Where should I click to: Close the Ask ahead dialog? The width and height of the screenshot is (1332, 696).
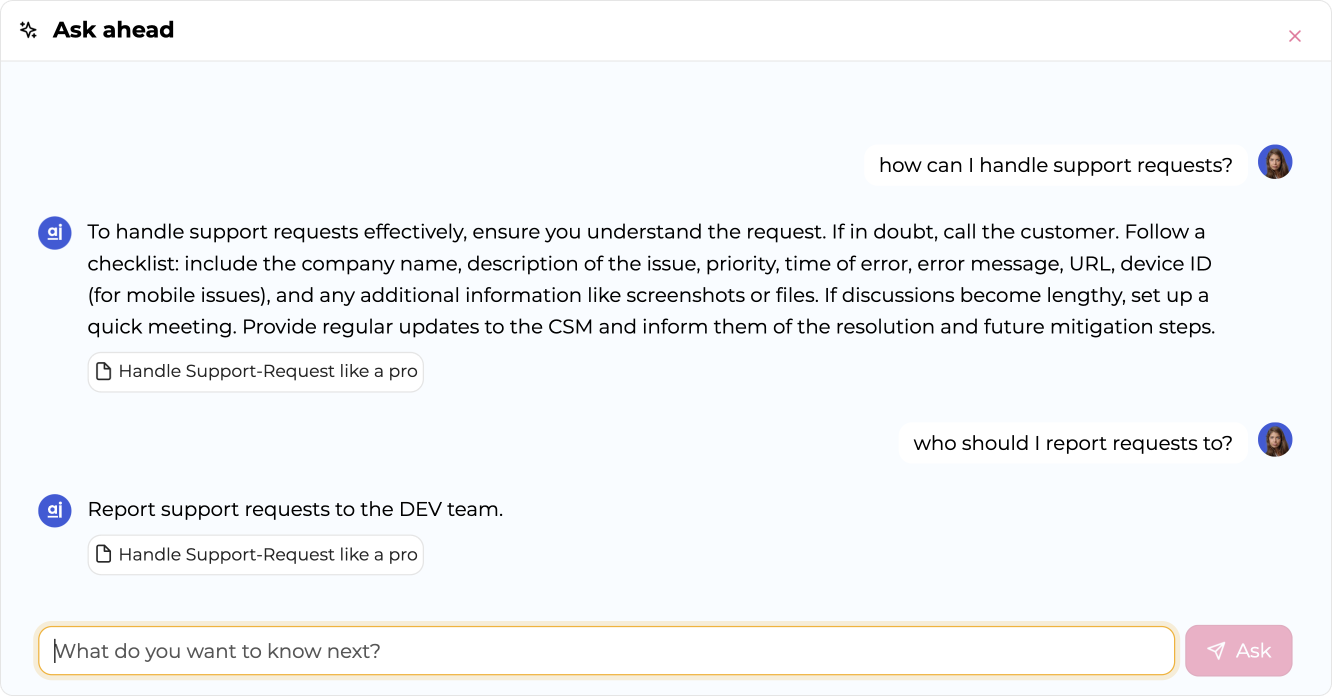(x=1295, y=36)
